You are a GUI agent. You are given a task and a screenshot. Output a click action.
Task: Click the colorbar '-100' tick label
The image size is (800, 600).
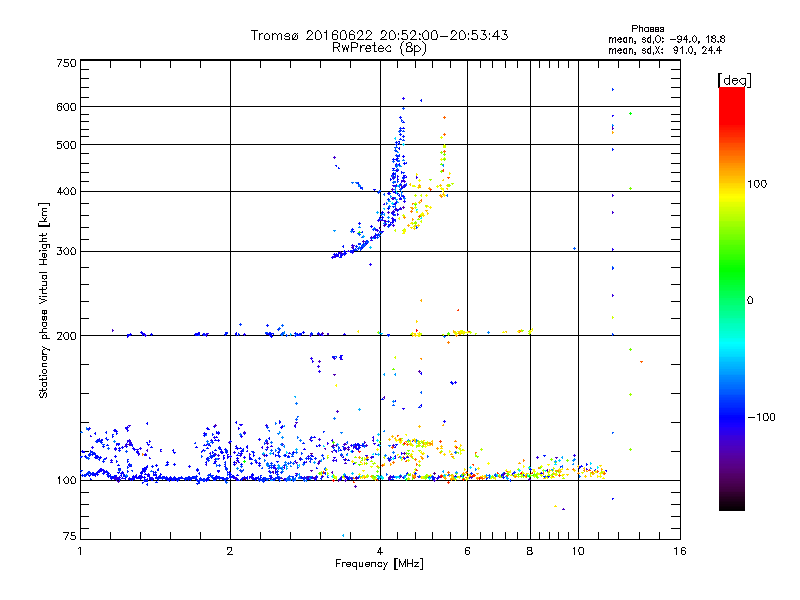click(761, 417)
